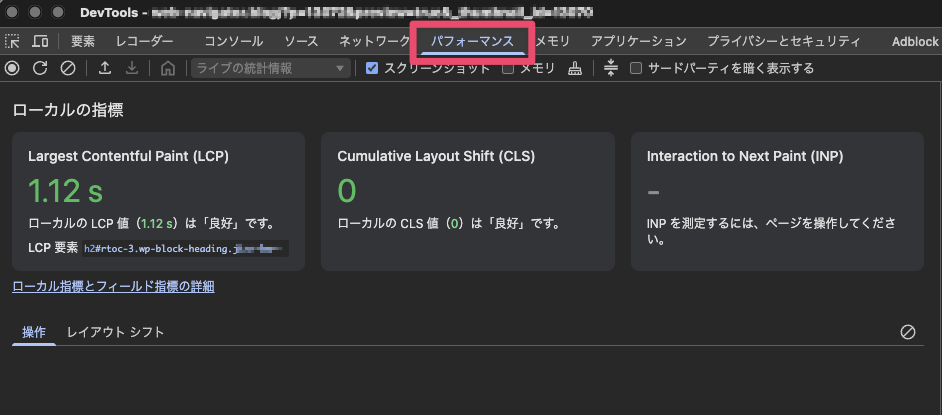Open the メモリ panel tab
This screenshot has height=415, width=942.
click(x=552, y=41)
